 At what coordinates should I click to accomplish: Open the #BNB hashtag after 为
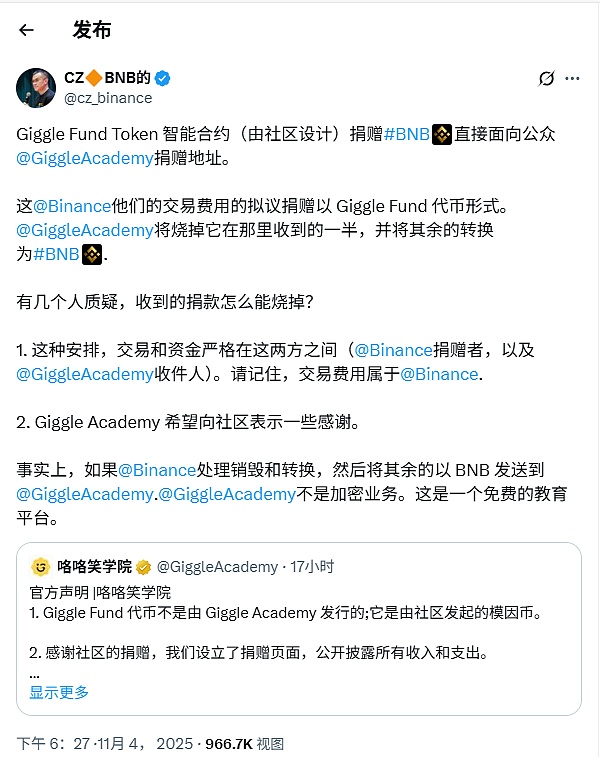tap(56, 254)
